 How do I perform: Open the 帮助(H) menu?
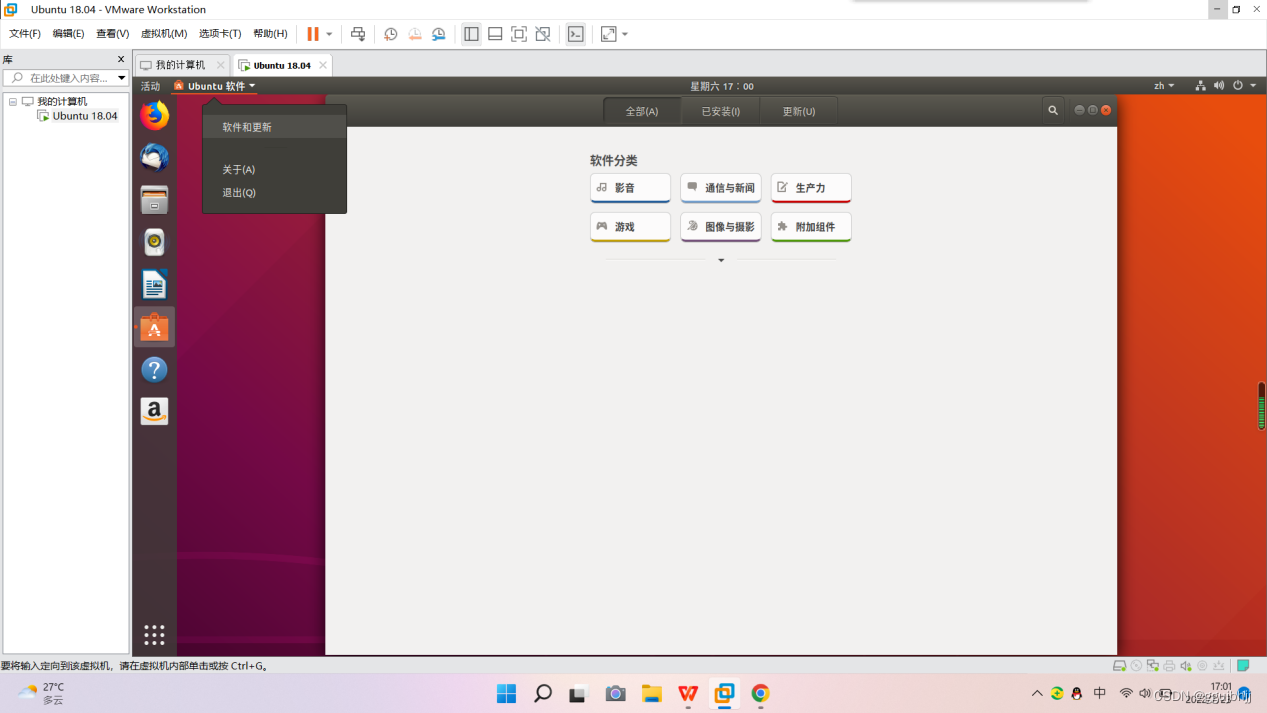(x=270, y=34)
